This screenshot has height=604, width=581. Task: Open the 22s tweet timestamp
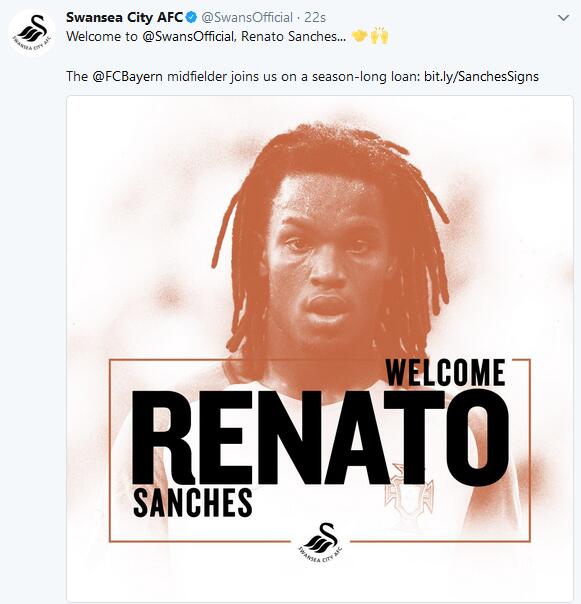coord(315,17)
